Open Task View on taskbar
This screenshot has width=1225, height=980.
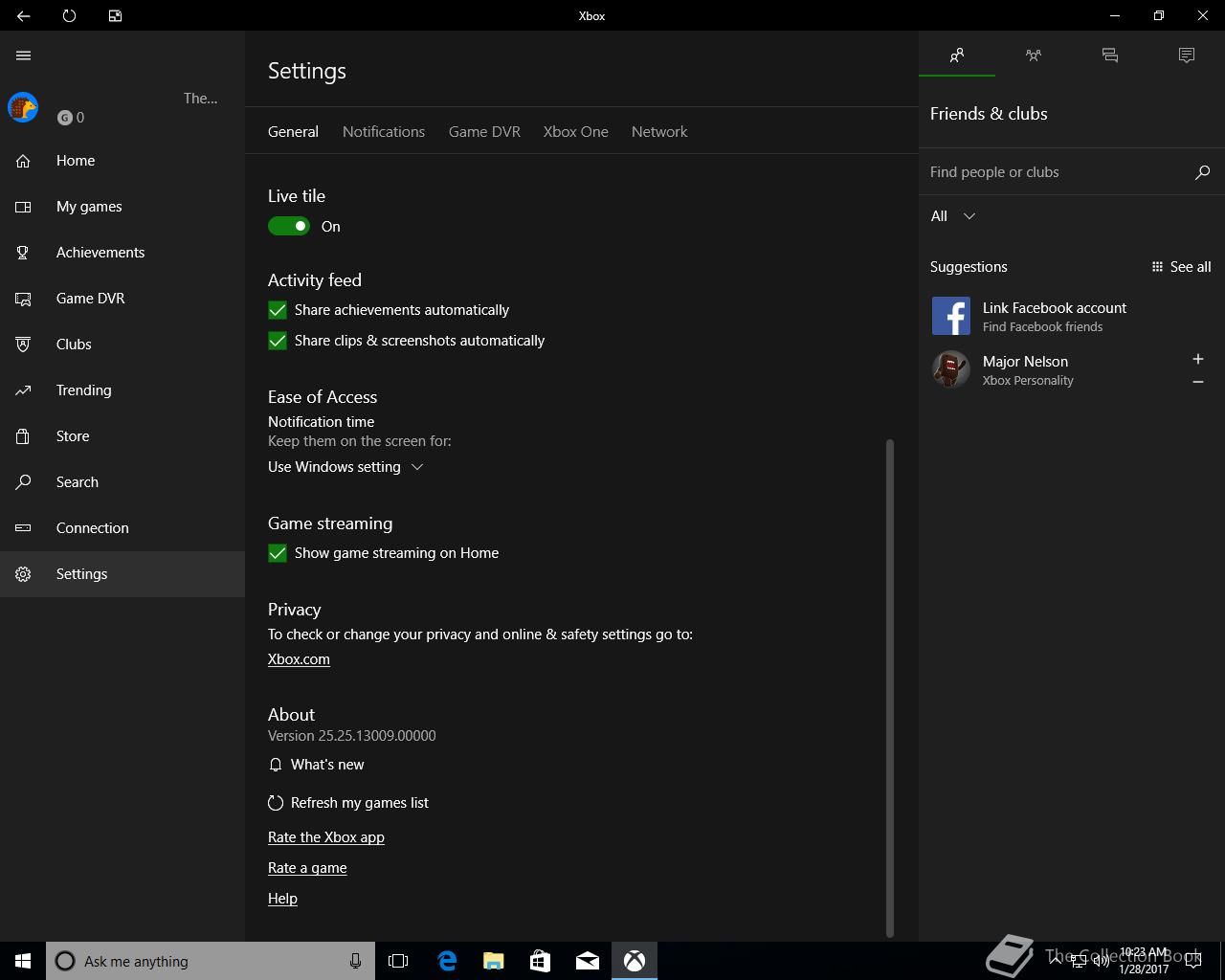[x=398, y=961]
